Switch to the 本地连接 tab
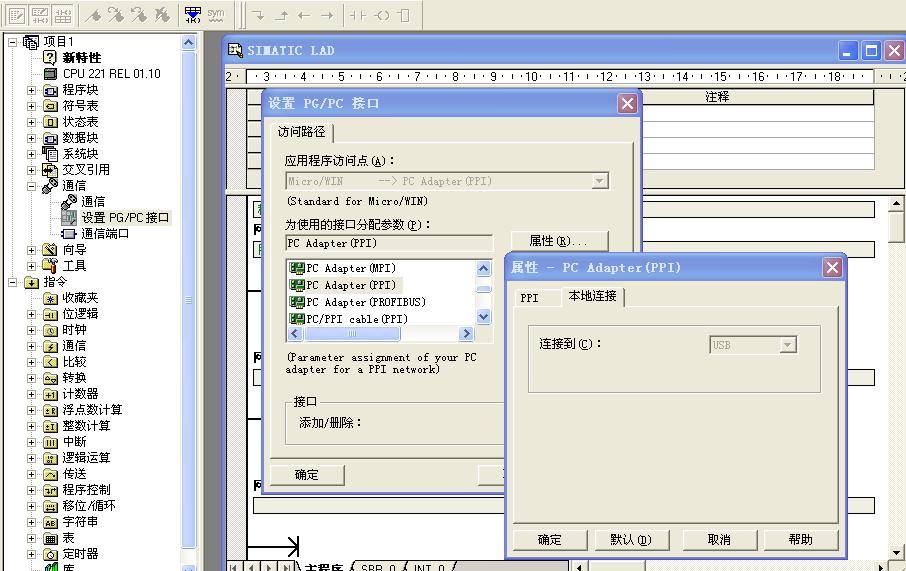The image size is (906, 571). (593, 297)
